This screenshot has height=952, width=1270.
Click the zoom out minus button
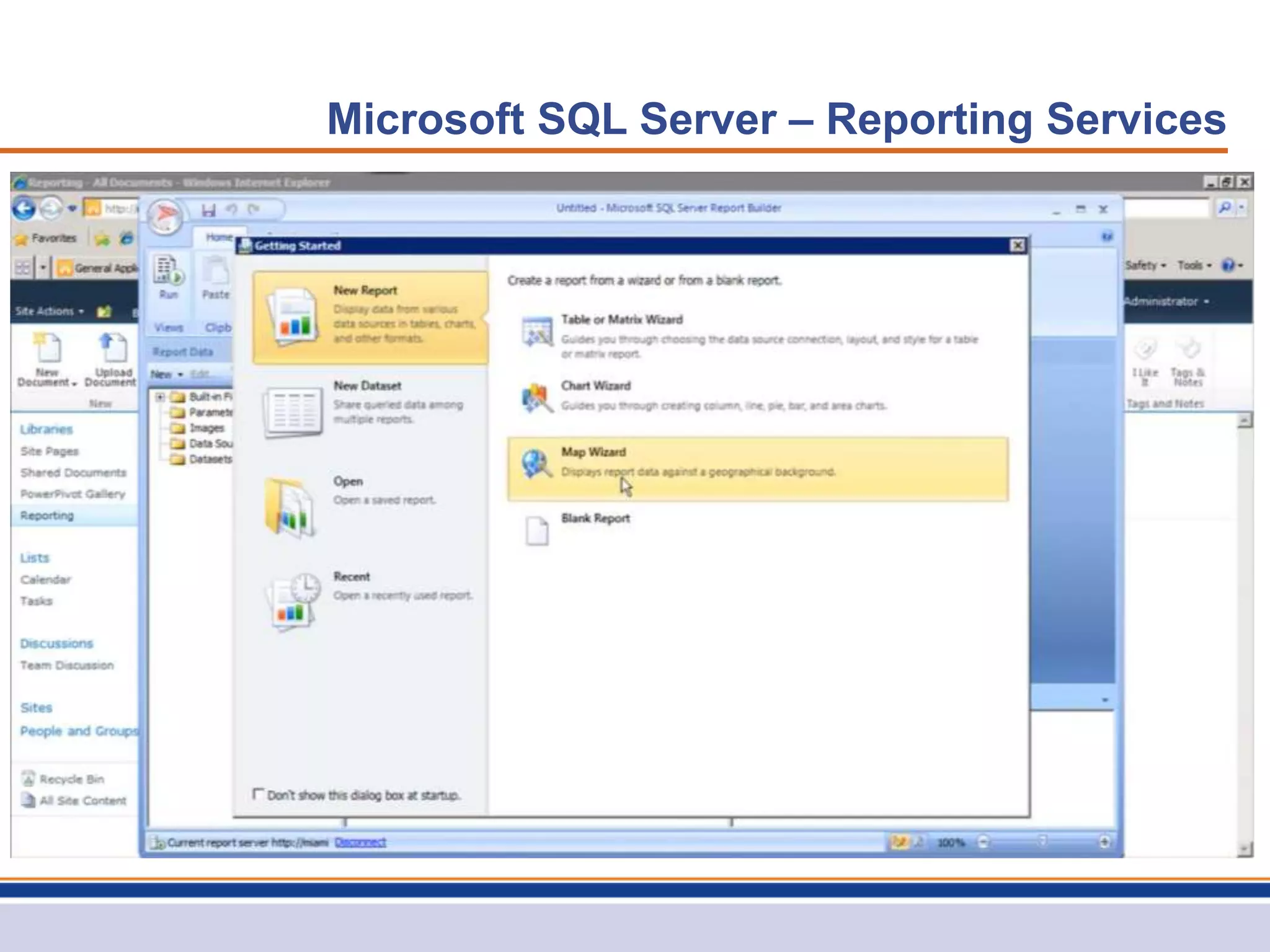(x=984, y=841)
